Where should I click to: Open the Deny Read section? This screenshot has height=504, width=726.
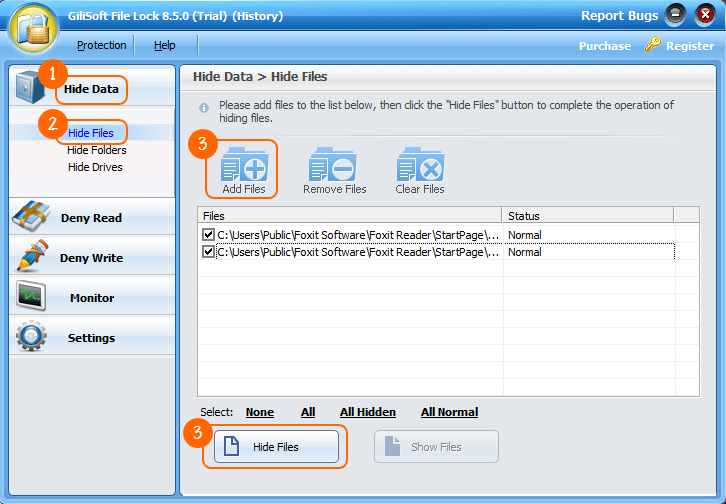pos(91,218)
